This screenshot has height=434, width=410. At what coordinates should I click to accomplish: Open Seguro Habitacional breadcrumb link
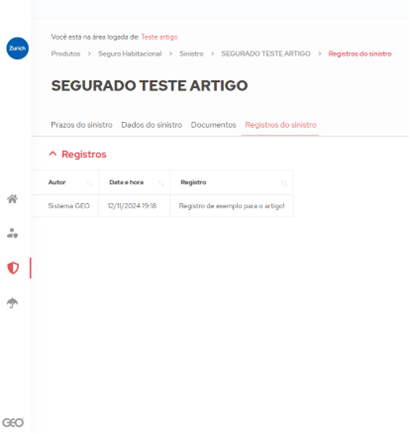click(x=130, y=54)
